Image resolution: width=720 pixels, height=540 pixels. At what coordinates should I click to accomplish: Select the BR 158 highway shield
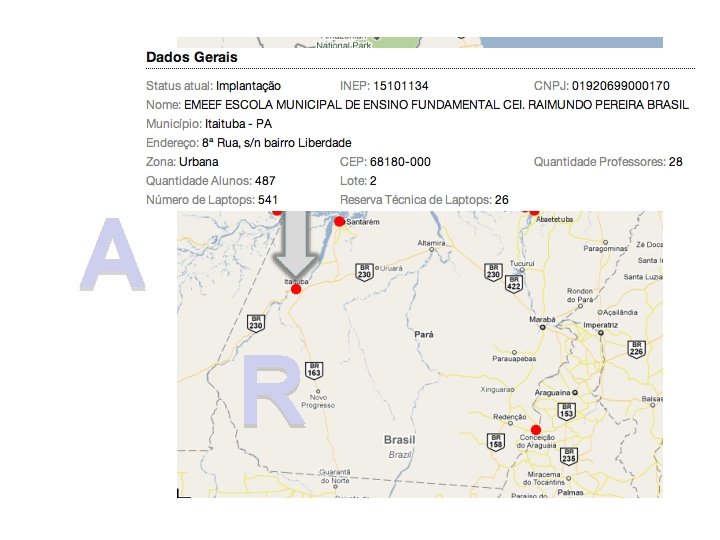tap(495, 442)
